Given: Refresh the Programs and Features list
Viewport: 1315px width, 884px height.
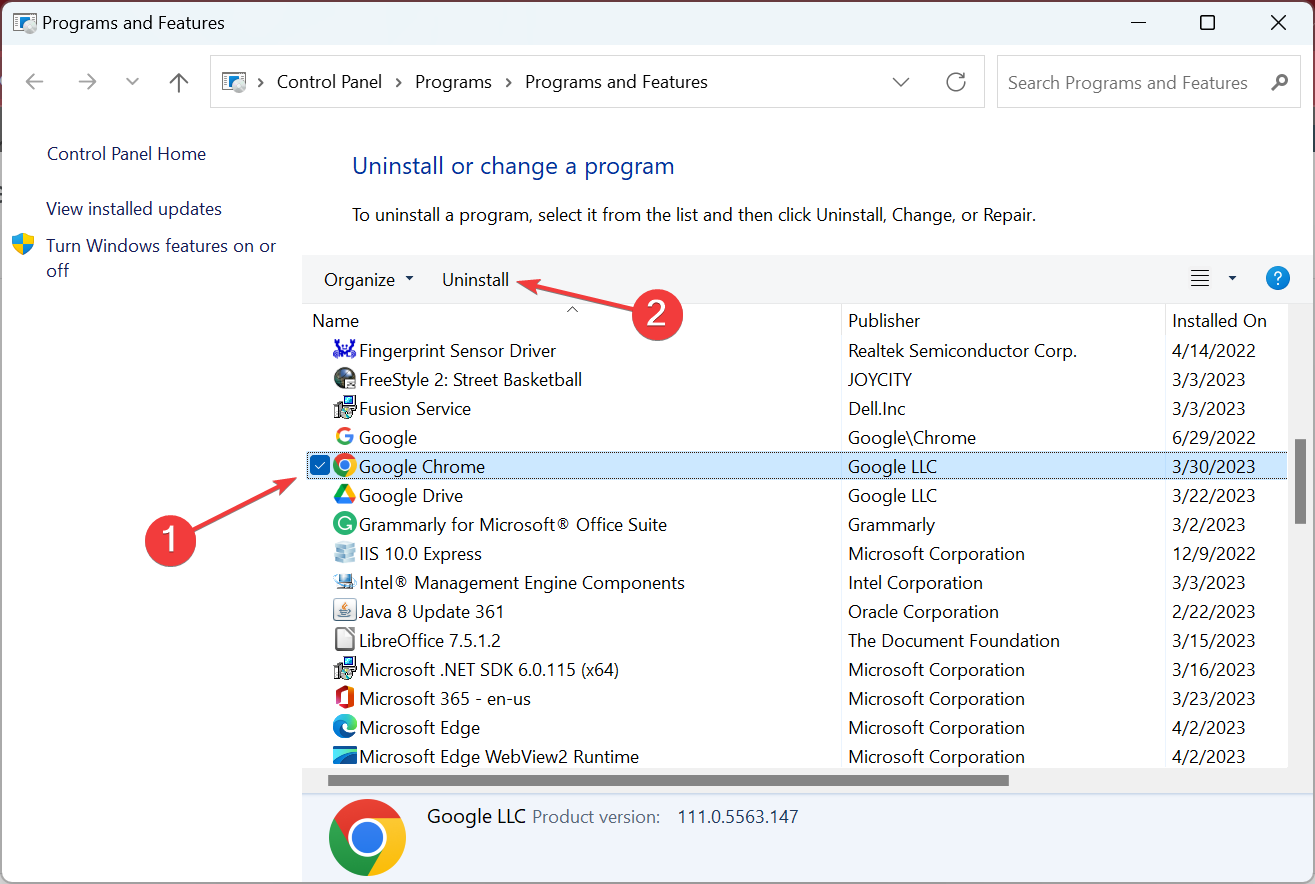Looking at the screenshot, I should [956, 82].
